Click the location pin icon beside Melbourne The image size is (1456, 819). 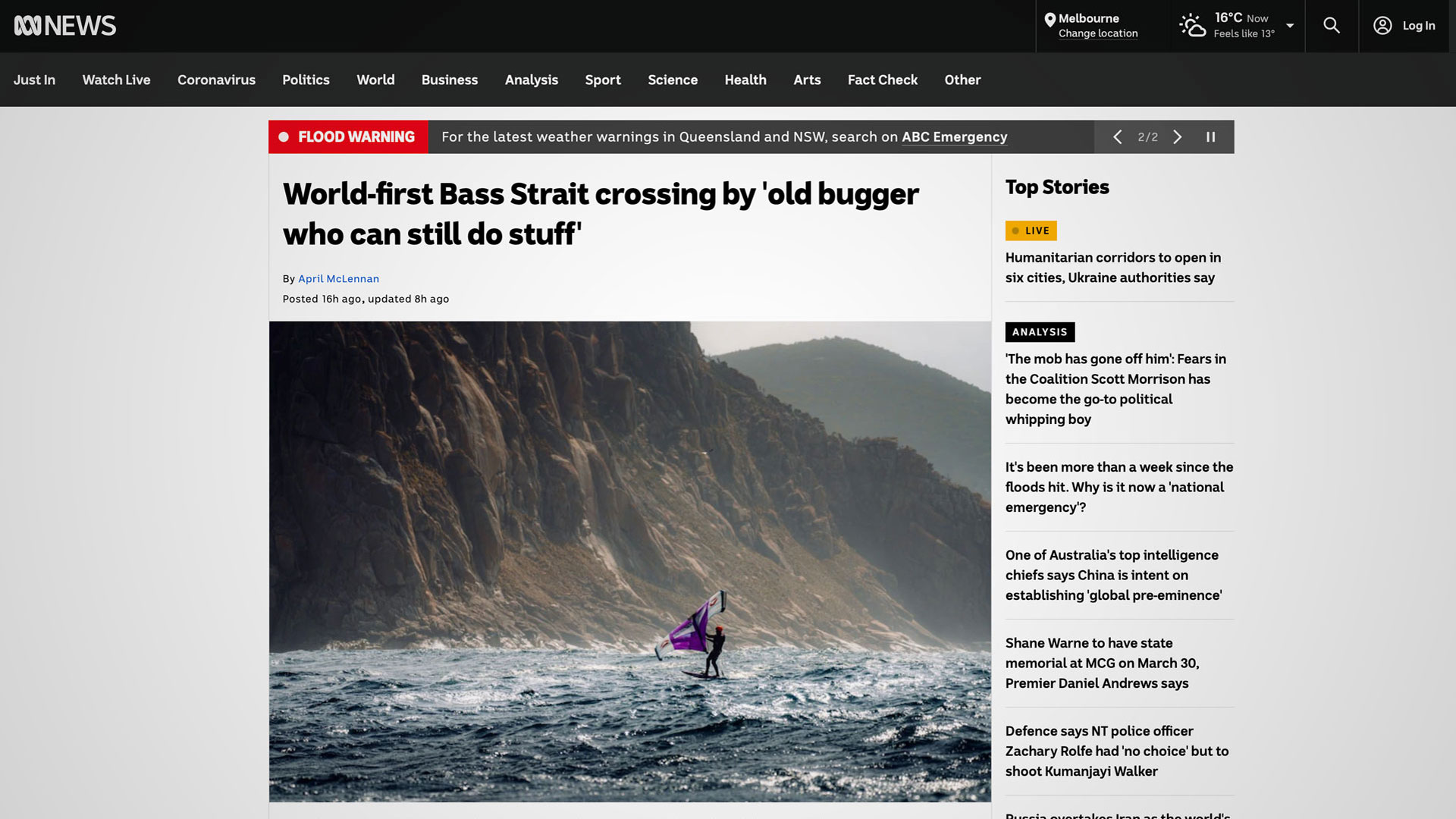click(1050, 20)
